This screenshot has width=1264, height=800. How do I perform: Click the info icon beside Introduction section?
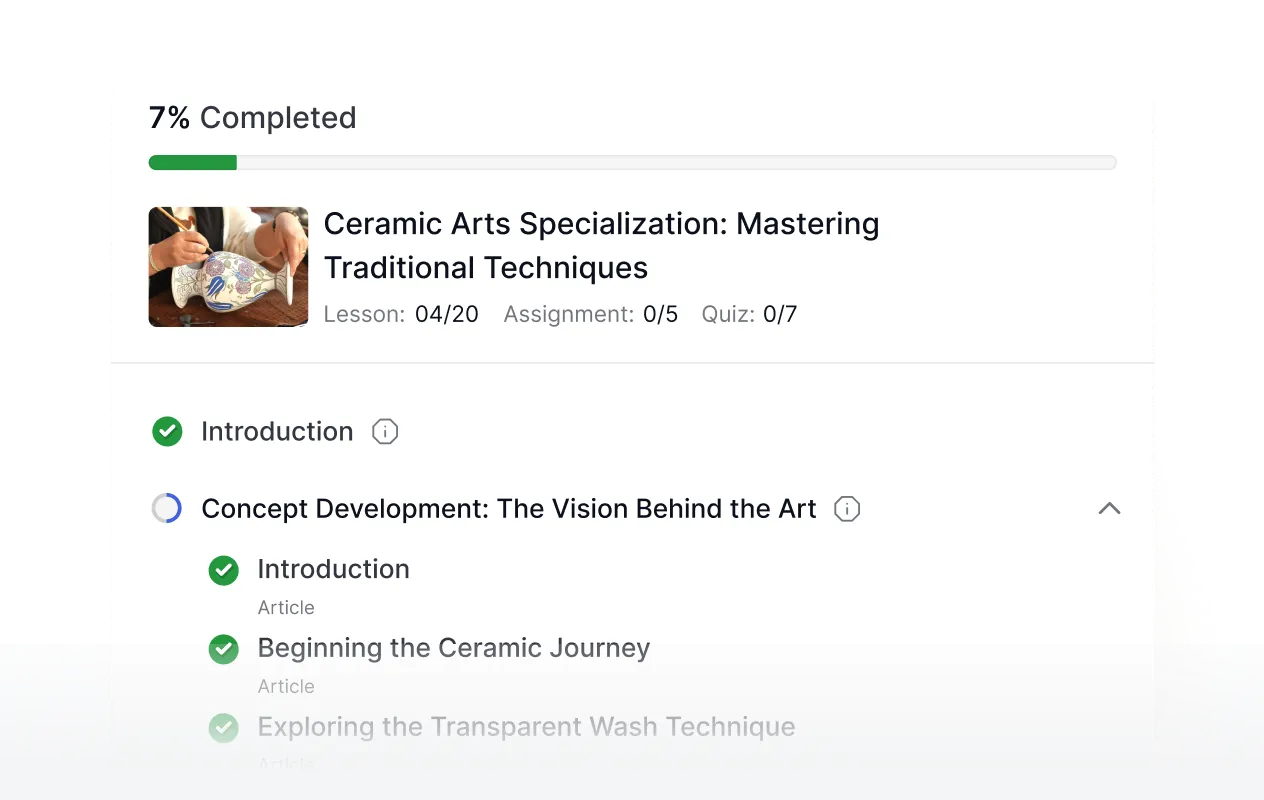pyautogui.click(x=385, y=432)
